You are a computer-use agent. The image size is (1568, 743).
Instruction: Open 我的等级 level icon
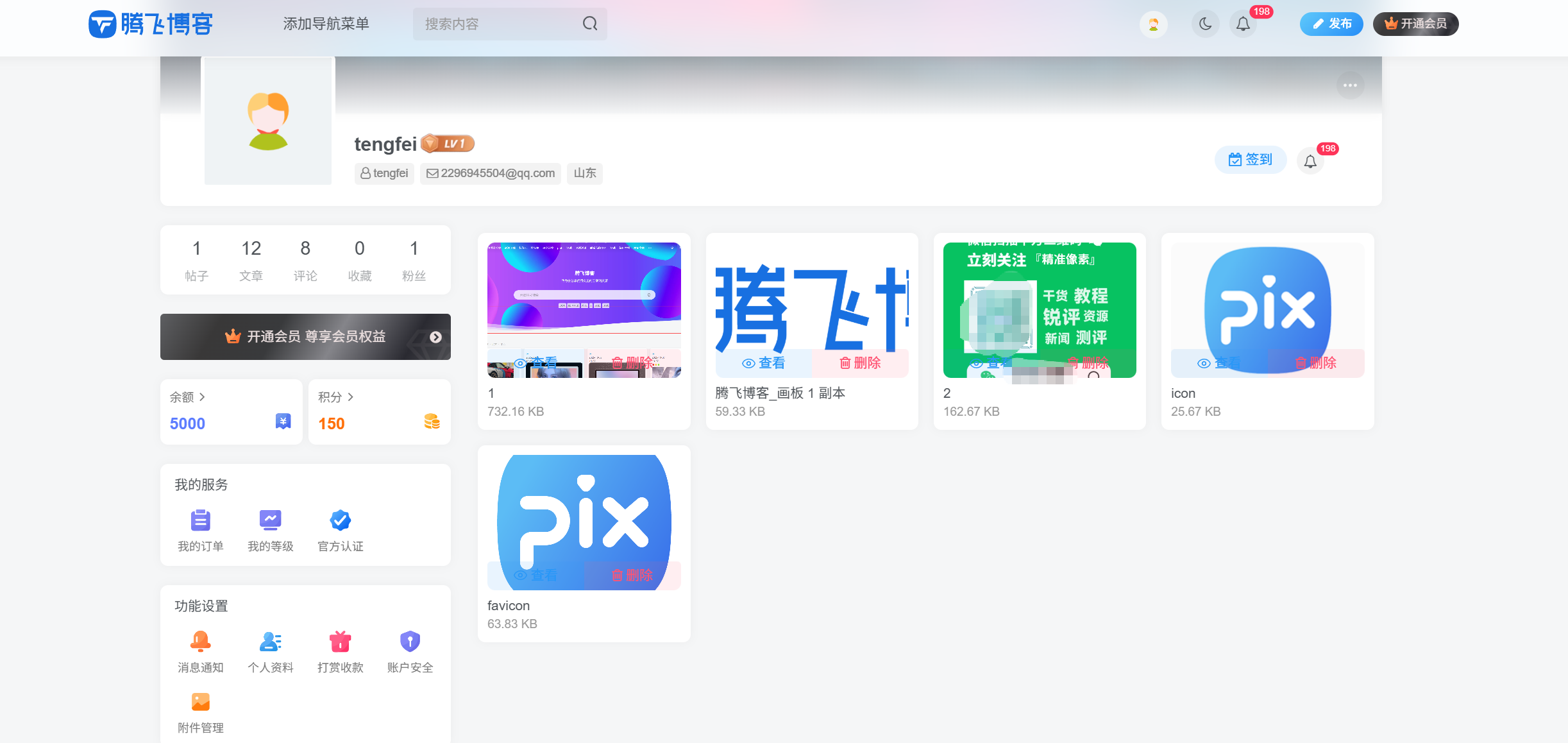click(x=270, y=520)
